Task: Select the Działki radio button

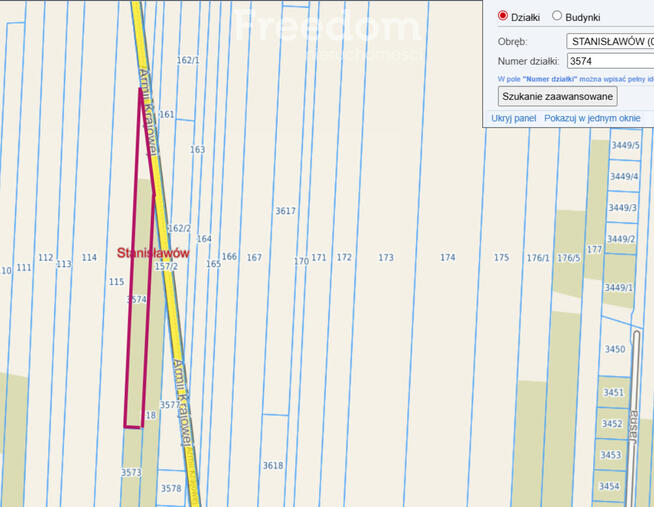Action: pos(503,16)
